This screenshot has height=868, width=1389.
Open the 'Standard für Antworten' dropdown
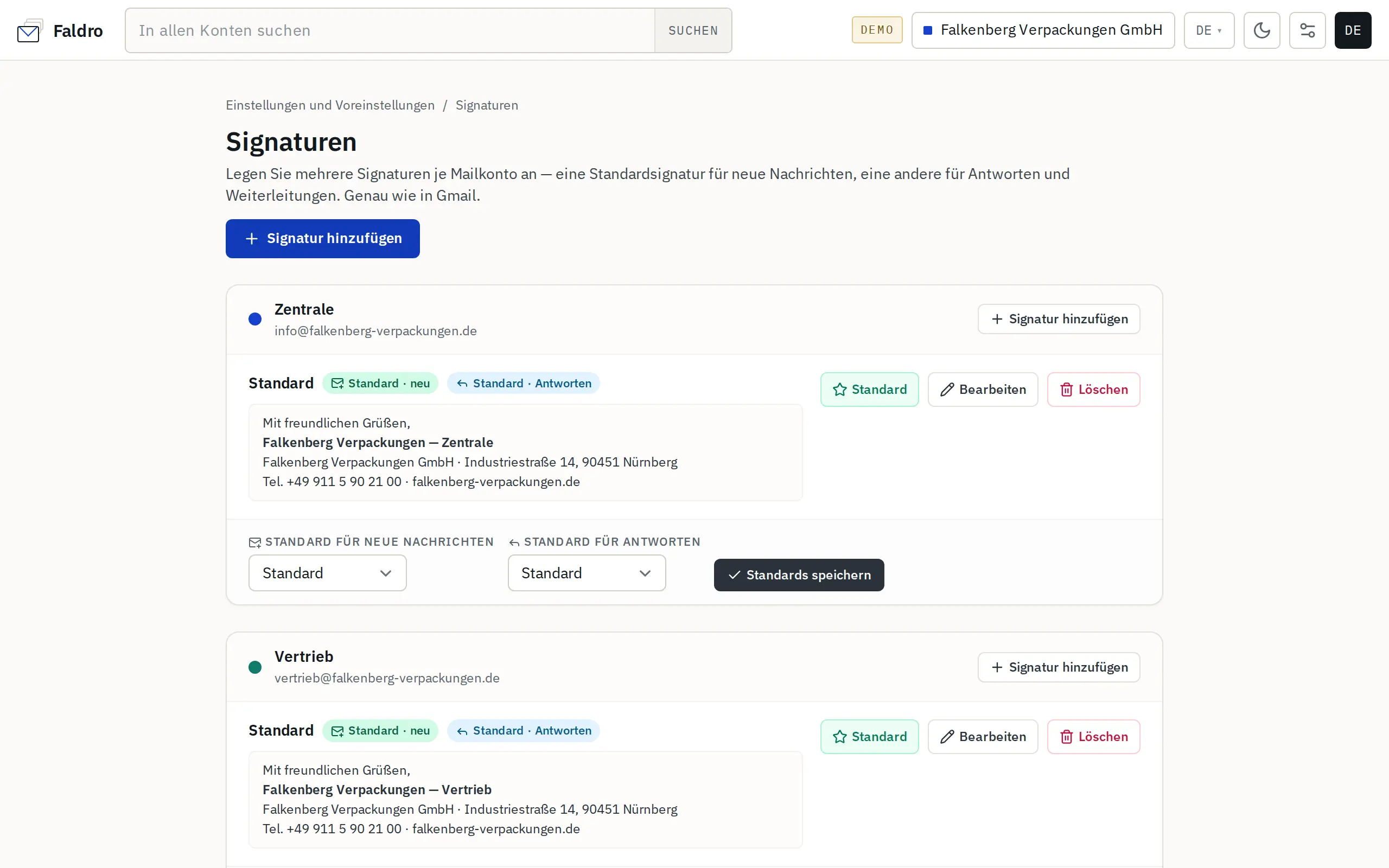587,573
